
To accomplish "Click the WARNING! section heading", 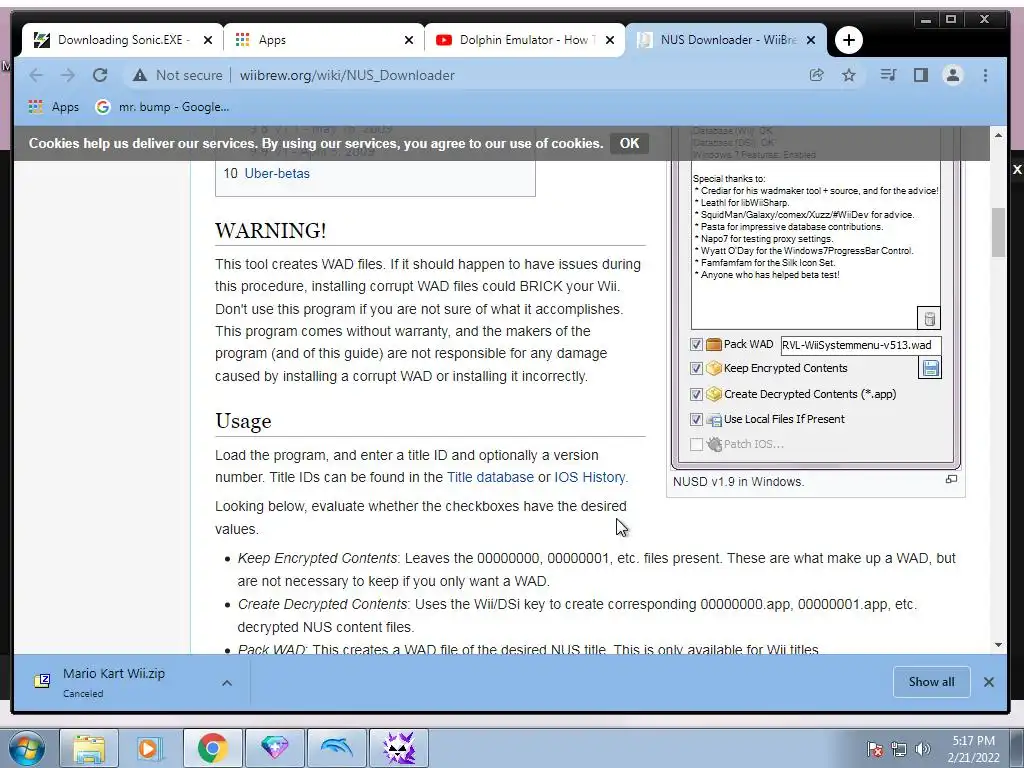I will (x=270, y=231).
